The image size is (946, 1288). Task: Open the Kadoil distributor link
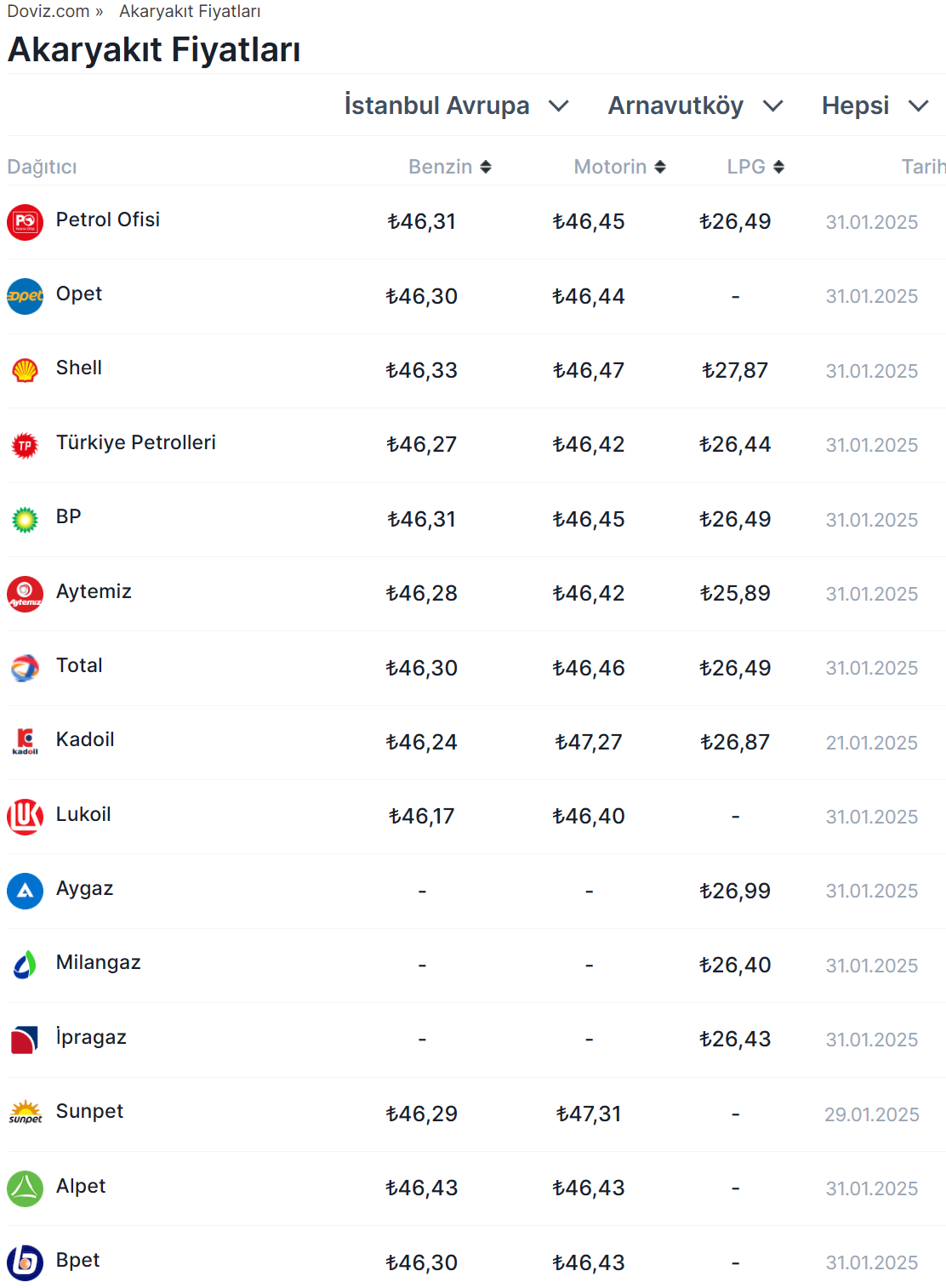[x=85, y=739]
